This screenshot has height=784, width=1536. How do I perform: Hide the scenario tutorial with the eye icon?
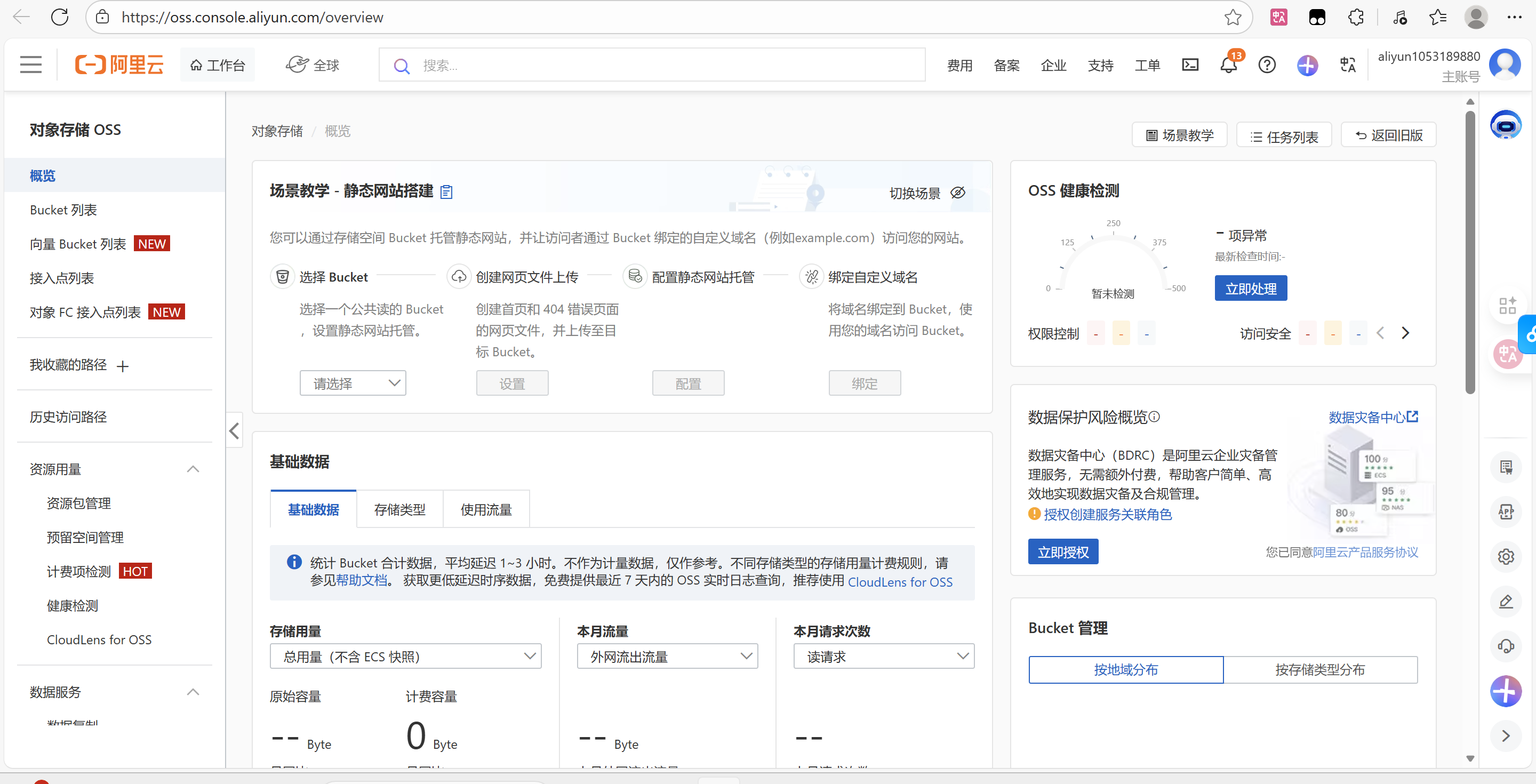pos(958,192)
